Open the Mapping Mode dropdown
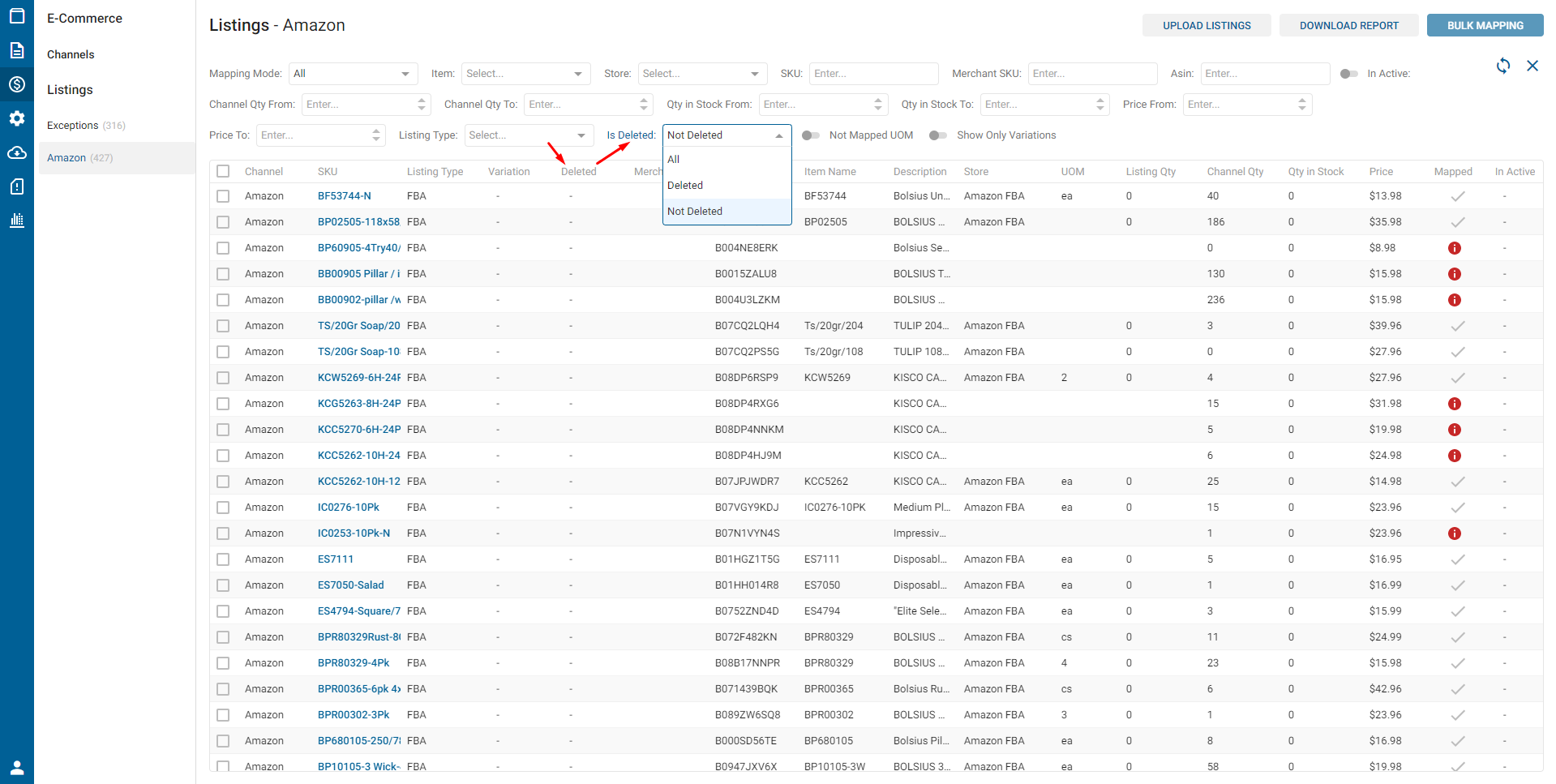This screenshot has width=1556, height=784. tap(353, 74)
